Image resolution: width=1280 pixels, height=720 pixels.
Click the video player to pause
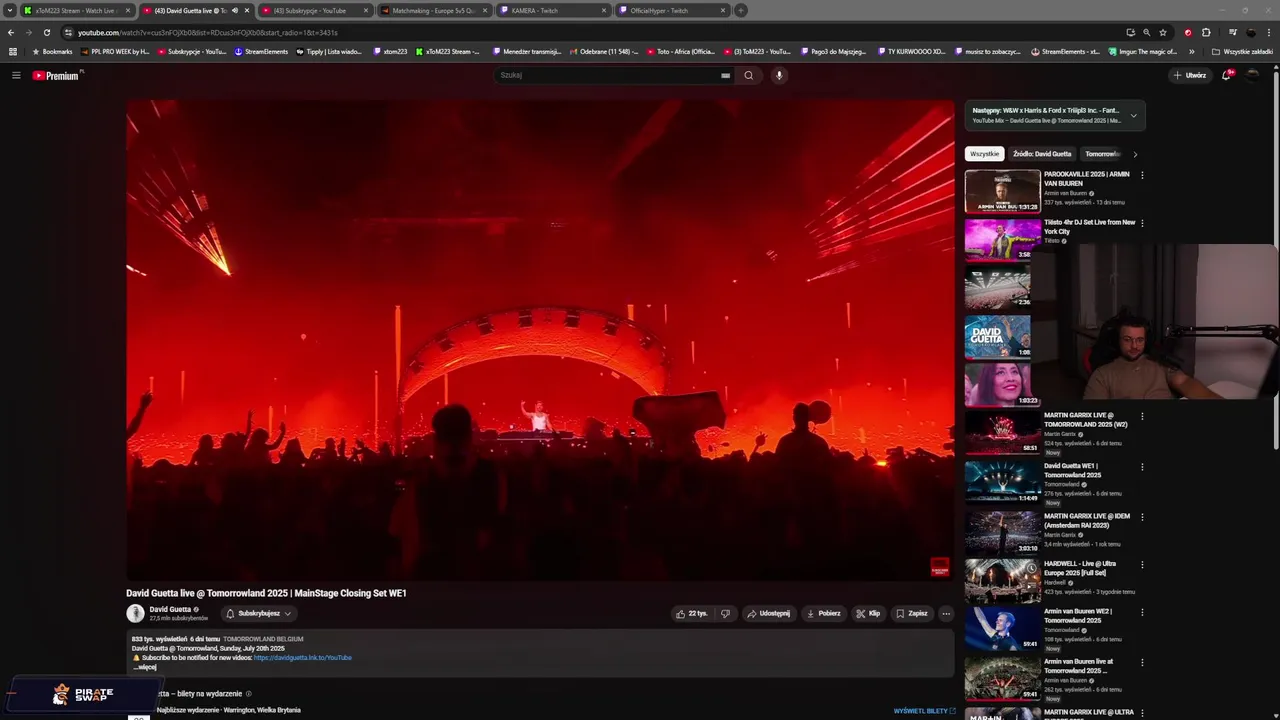pos(540,340)
